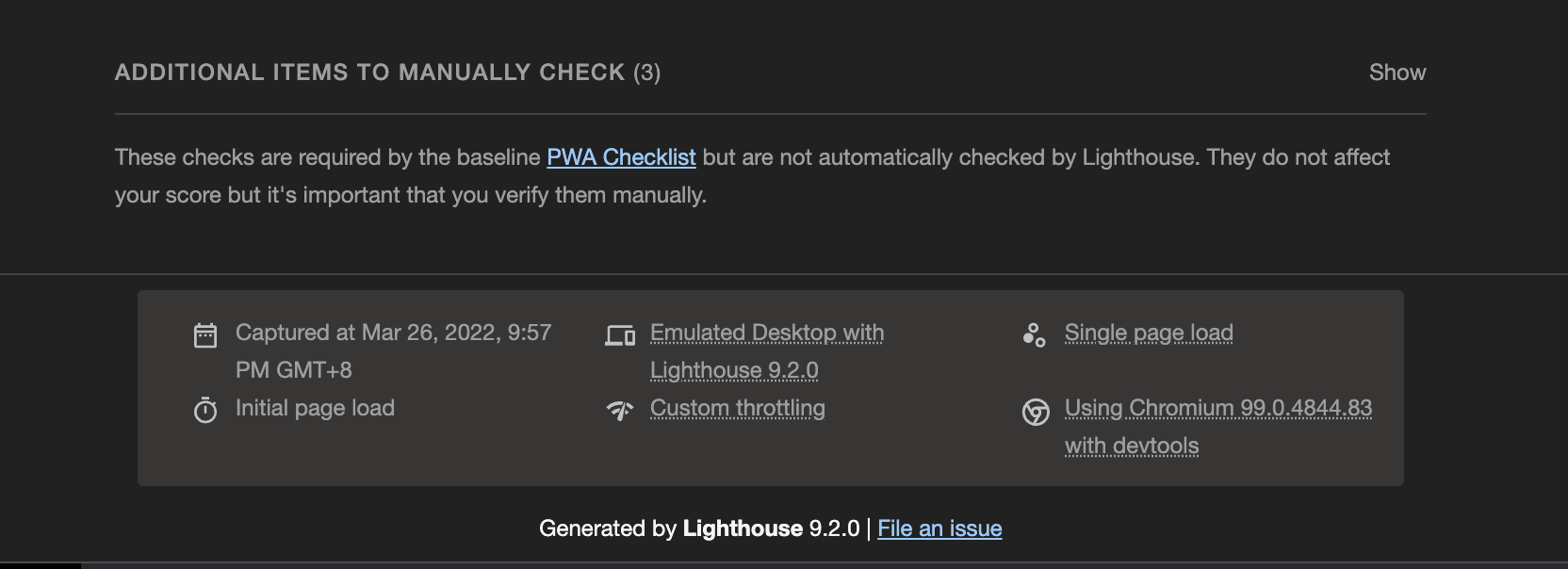Image resolution: width=1568 pixels, height=569 pixels.
Task: Show the additional manual check items
Action: click(1396, 73)
